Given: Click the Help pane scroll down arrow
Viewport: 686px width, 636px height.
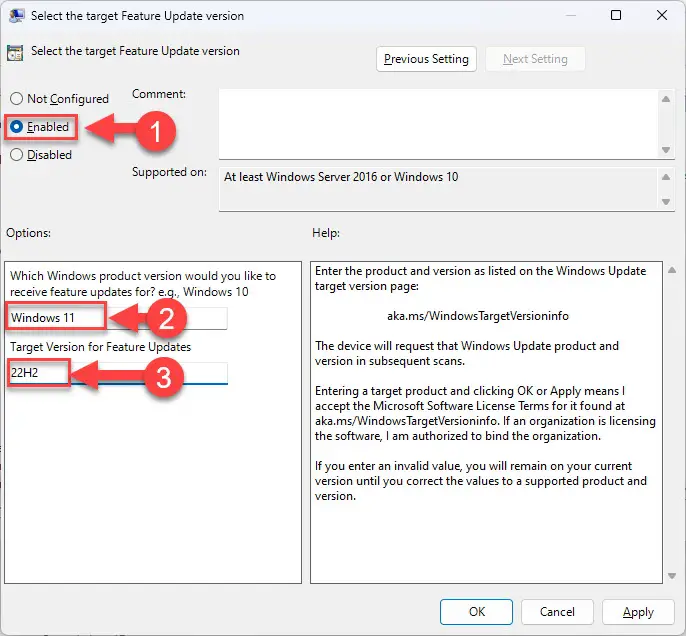Looking at the screenshot, I should click(672, 576).
